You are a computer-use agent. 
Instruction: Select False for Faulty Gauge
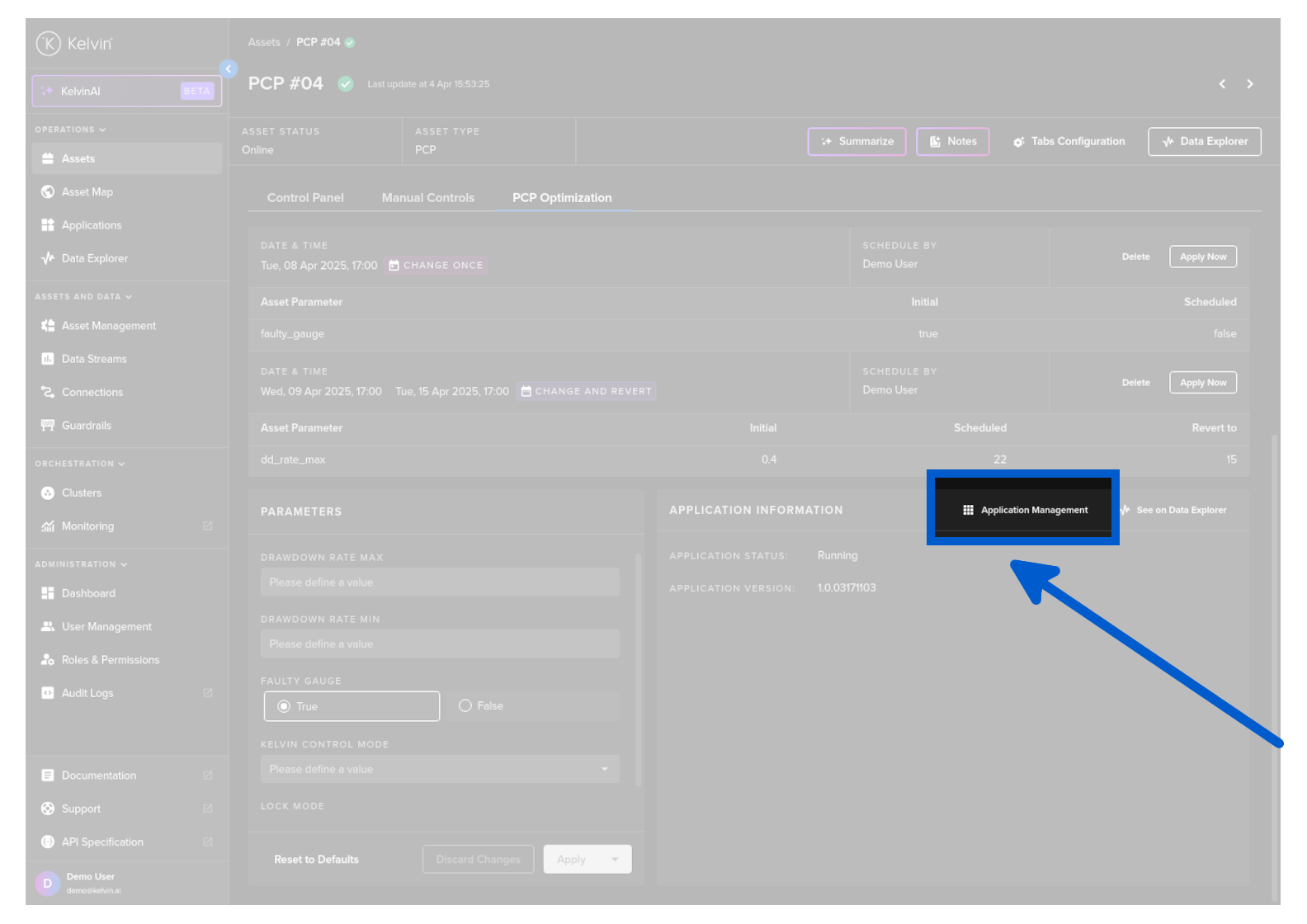tap(465, 706)
